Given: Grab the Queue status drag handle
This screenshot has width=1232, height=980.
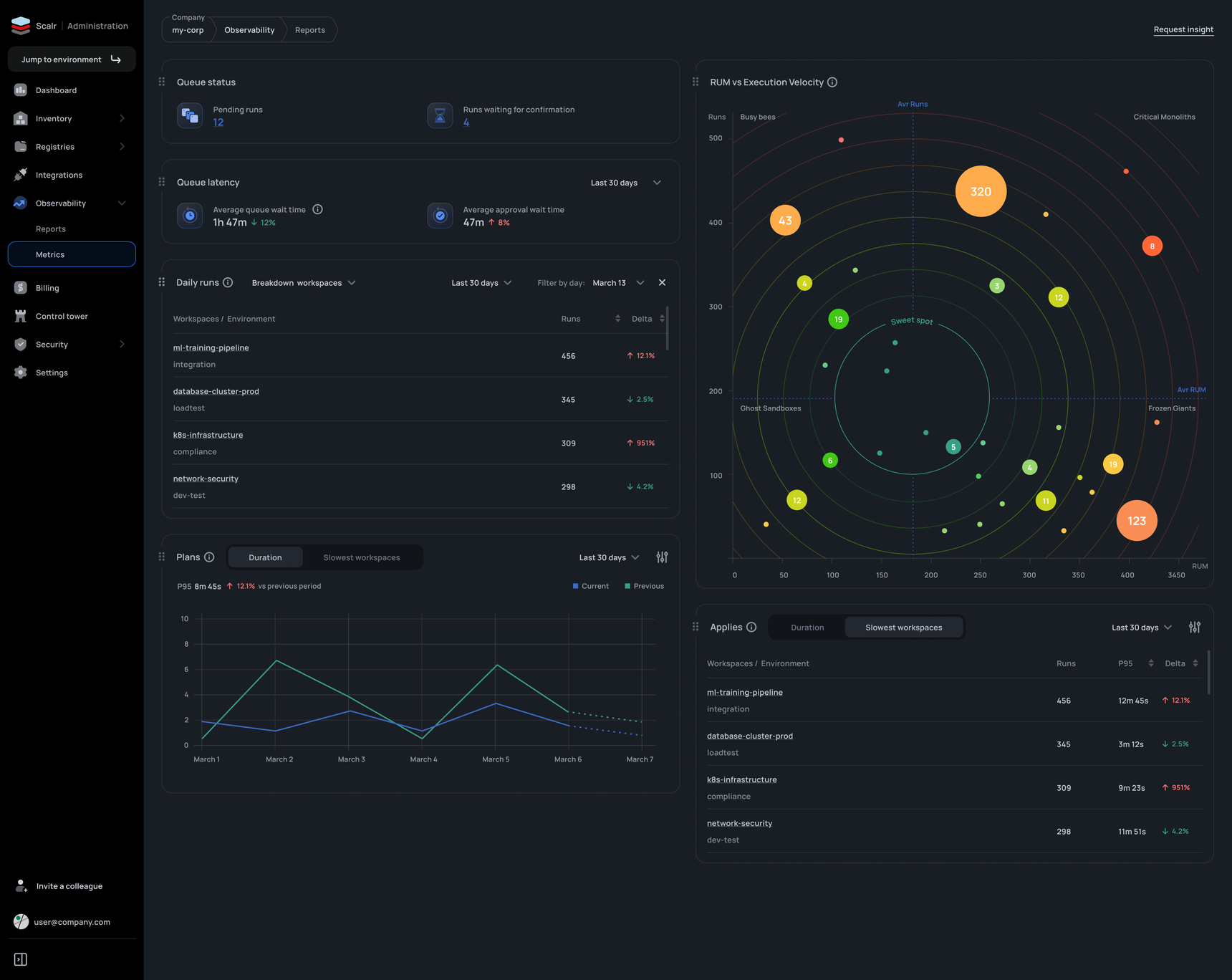Looking at the screenshot, I should tap(162, 82).
